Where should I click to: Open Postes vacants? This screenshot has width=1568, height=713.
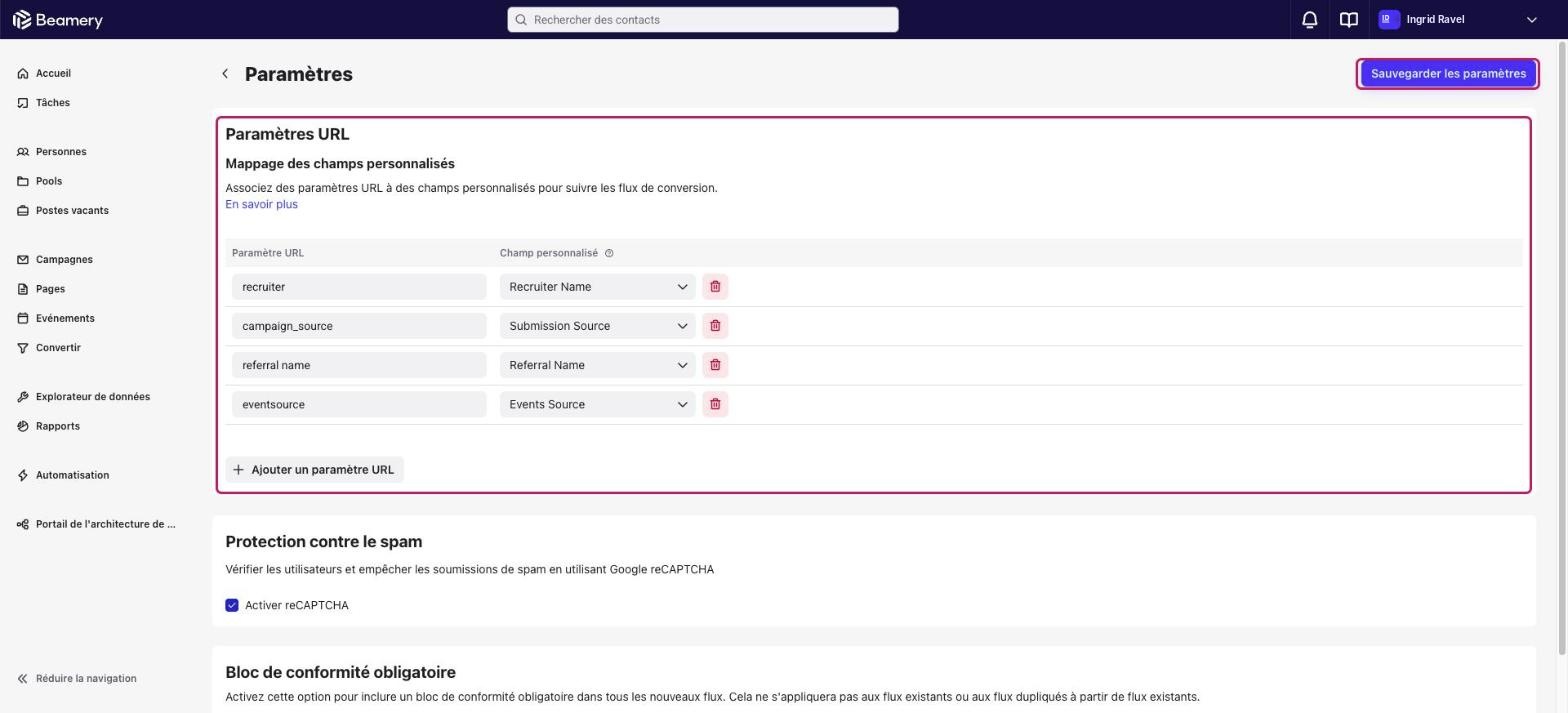pos(72,211)
